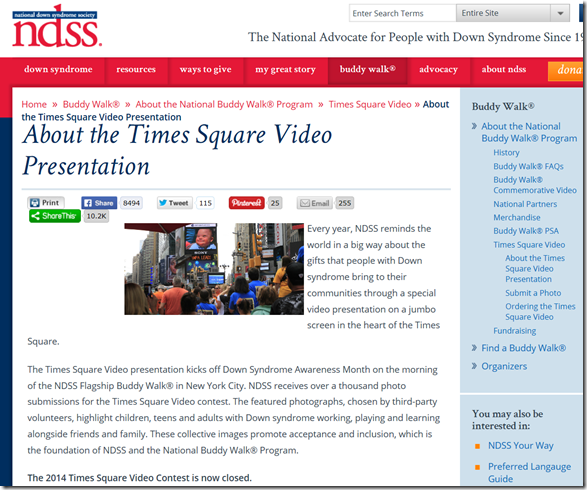Click the NDSS logo
This screenshot has width=587, height=490.
(56, 26)
